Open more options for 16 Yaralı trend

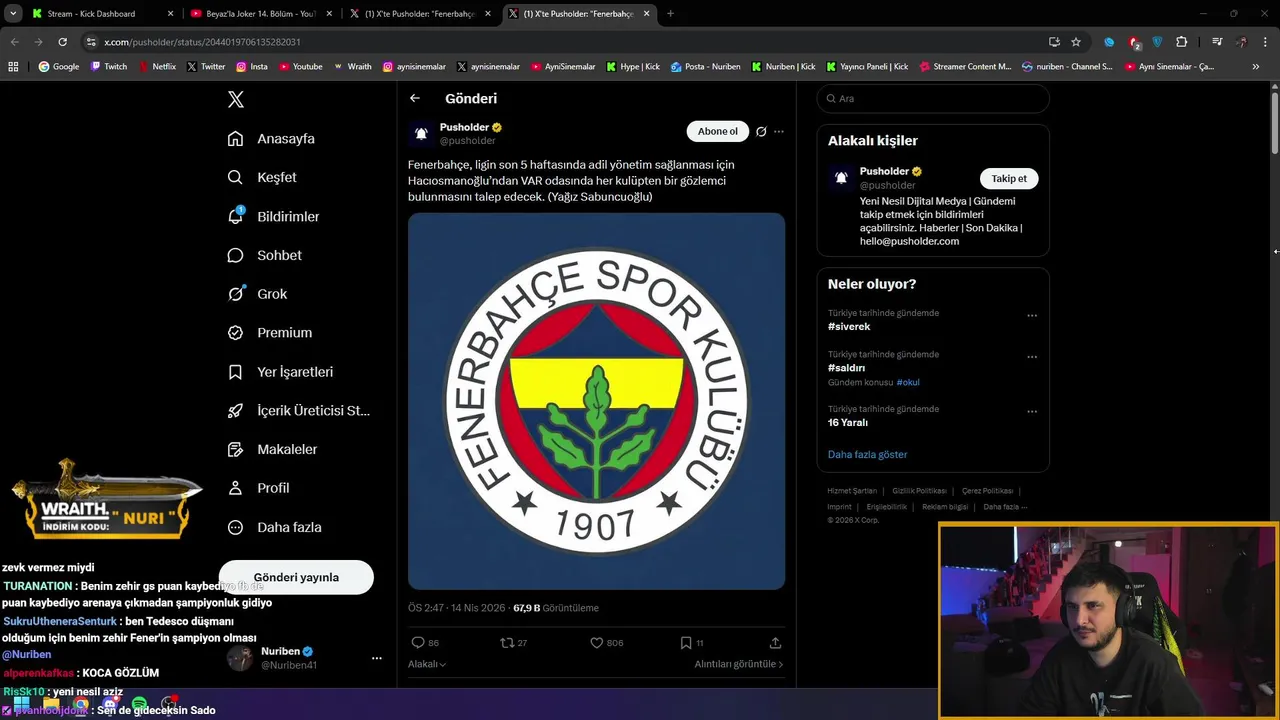(1032, 411)
